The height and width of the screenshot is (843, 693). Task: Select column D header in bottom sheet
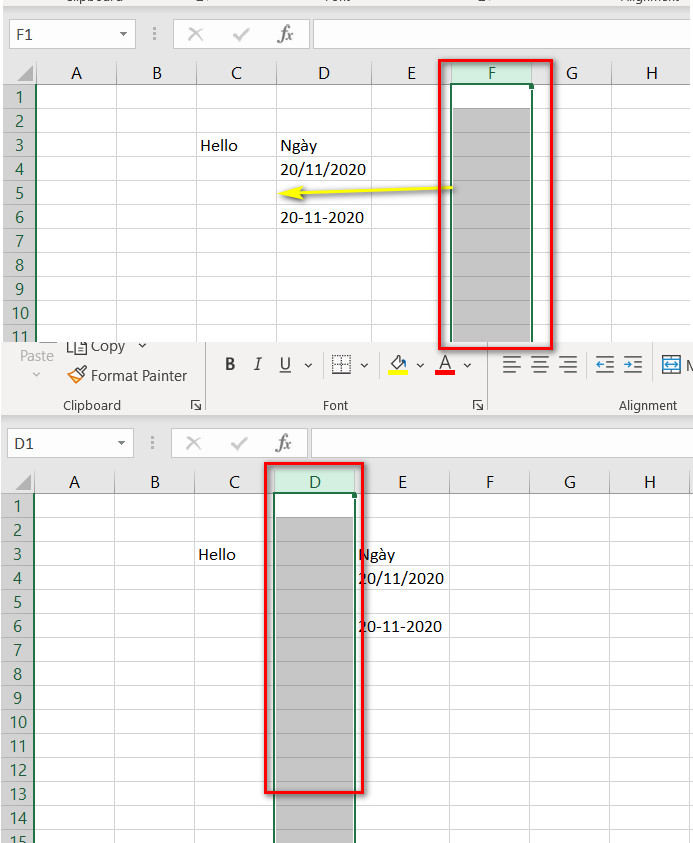pos(315,482)
